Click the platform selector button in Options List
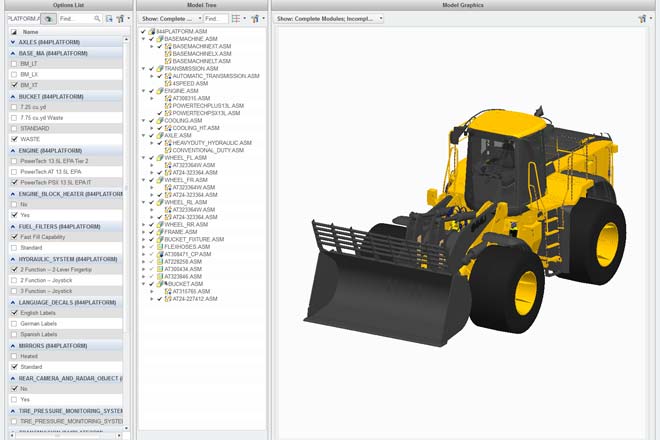The height and width of the screenshot is (440, 660). point(48,19)
